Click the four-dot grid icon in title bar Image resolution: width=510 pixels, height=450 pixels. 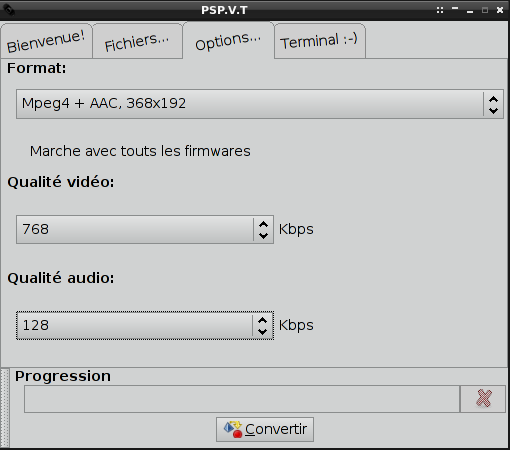440,10
